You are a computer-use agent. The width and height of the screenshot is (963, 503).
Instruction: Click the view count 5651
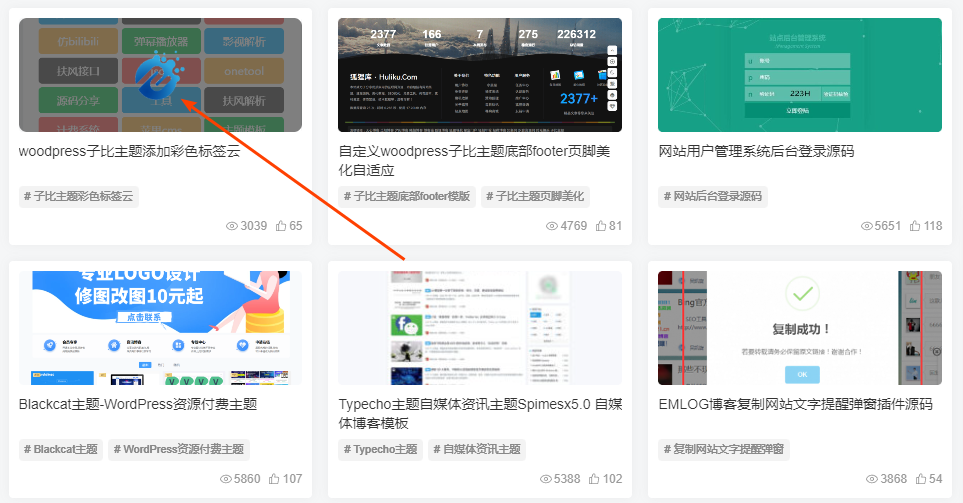pyautogui.click(x=887, y=226)
